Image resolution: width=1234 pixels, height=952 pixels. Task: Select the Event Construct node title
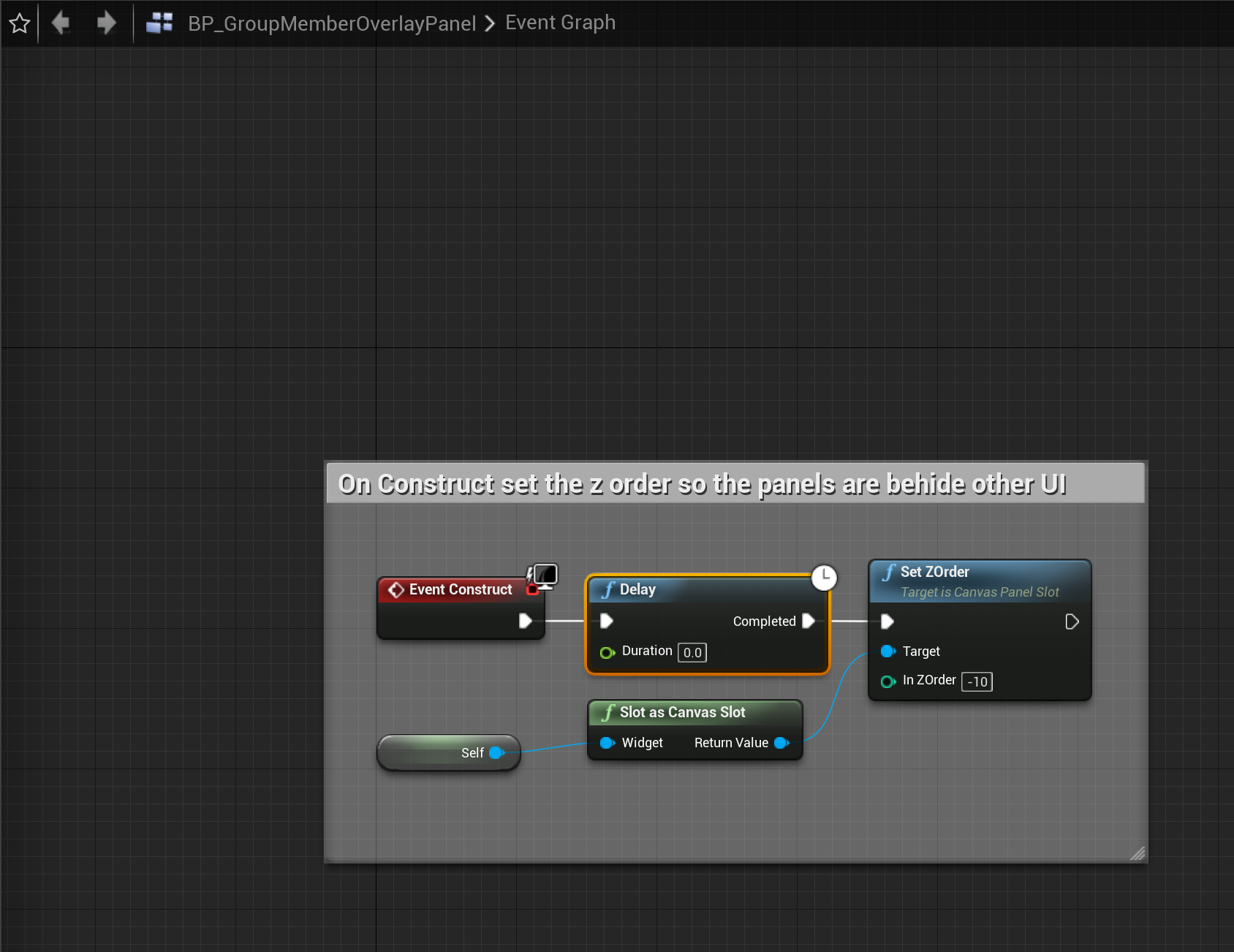(461, 589)
